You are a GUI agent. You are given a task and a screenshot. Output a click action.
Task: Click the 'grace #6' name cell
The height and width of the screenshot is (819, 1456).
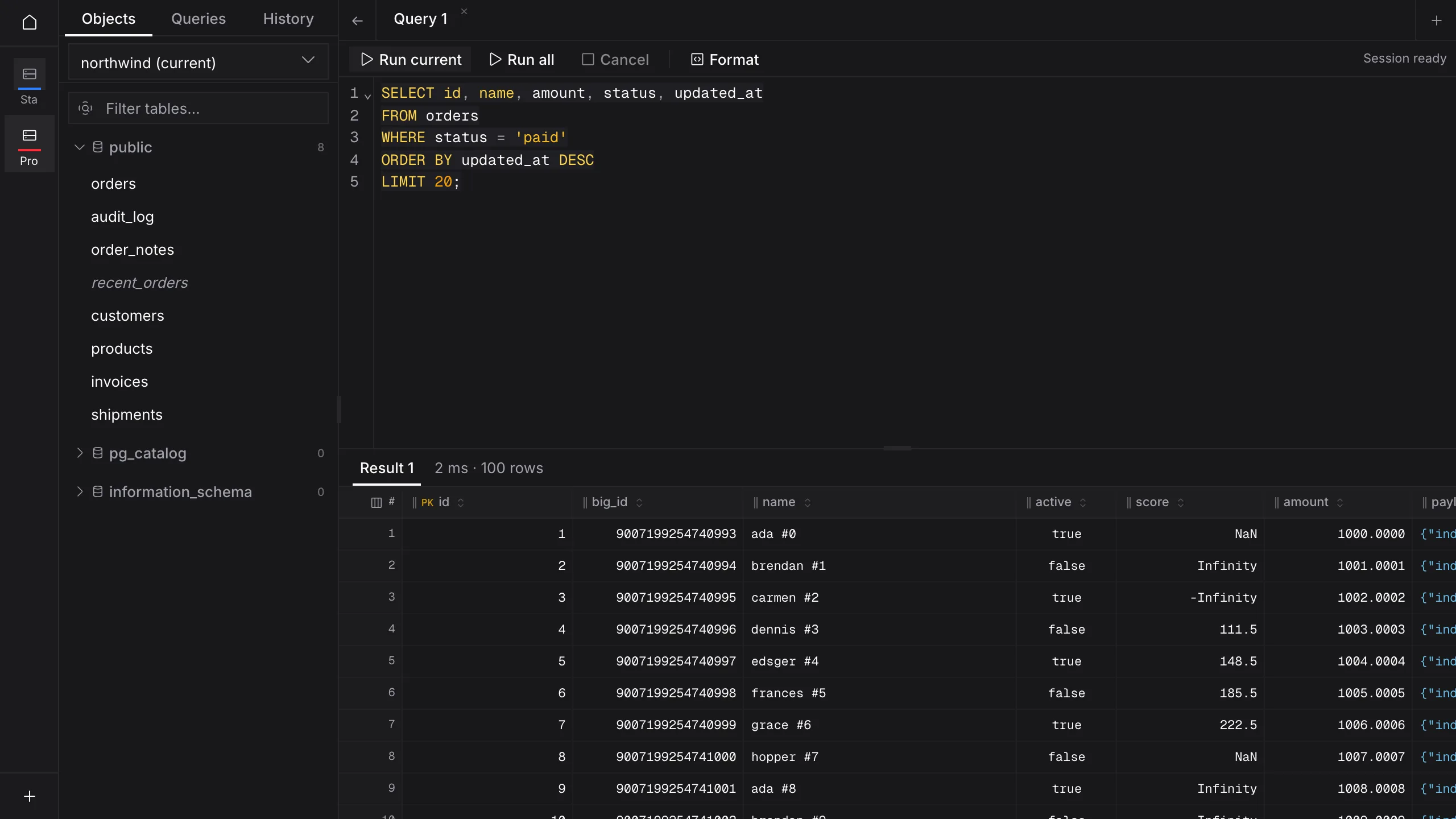point(879,725)
